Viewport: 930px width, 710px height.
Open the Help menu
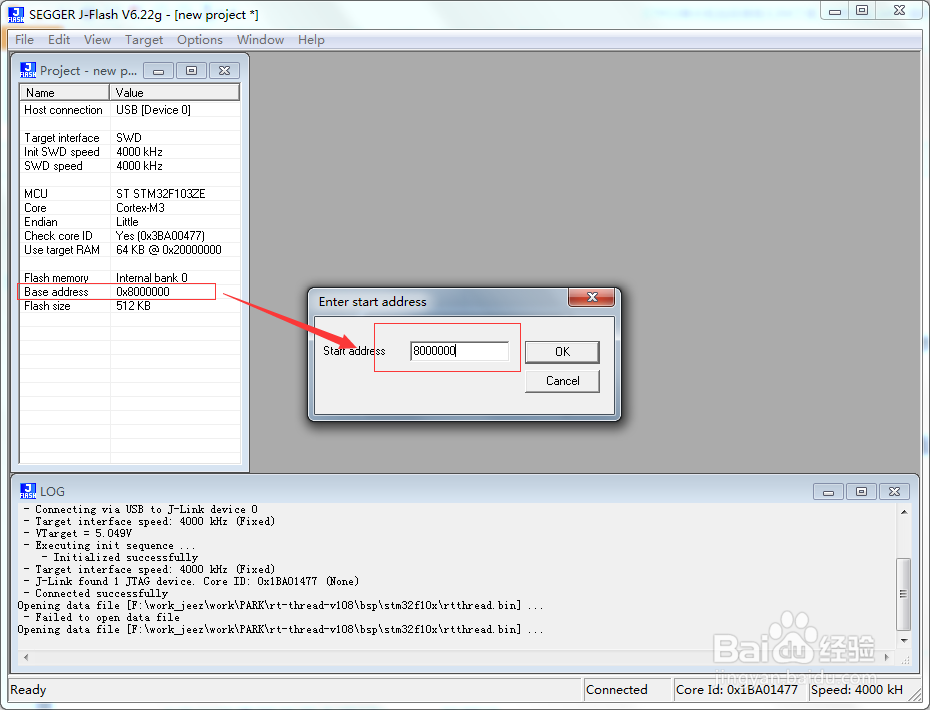coord(311,40)
